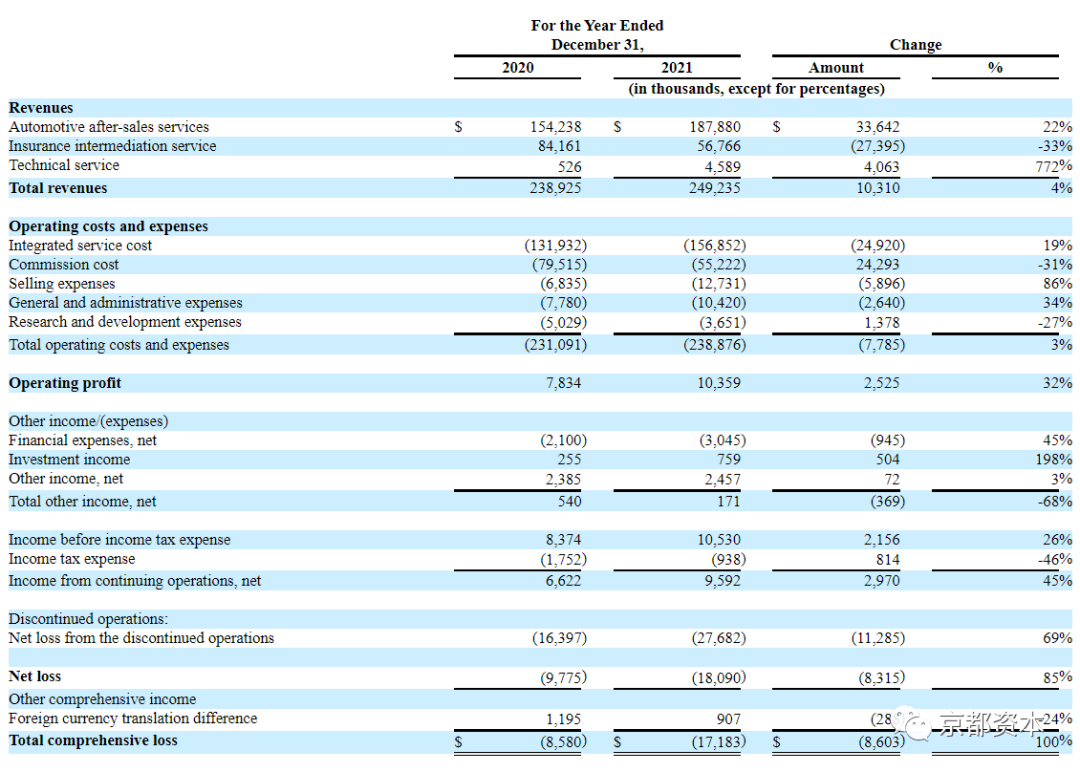
Task: Click the Income tax expense label
Action: (x=72, y=559)
